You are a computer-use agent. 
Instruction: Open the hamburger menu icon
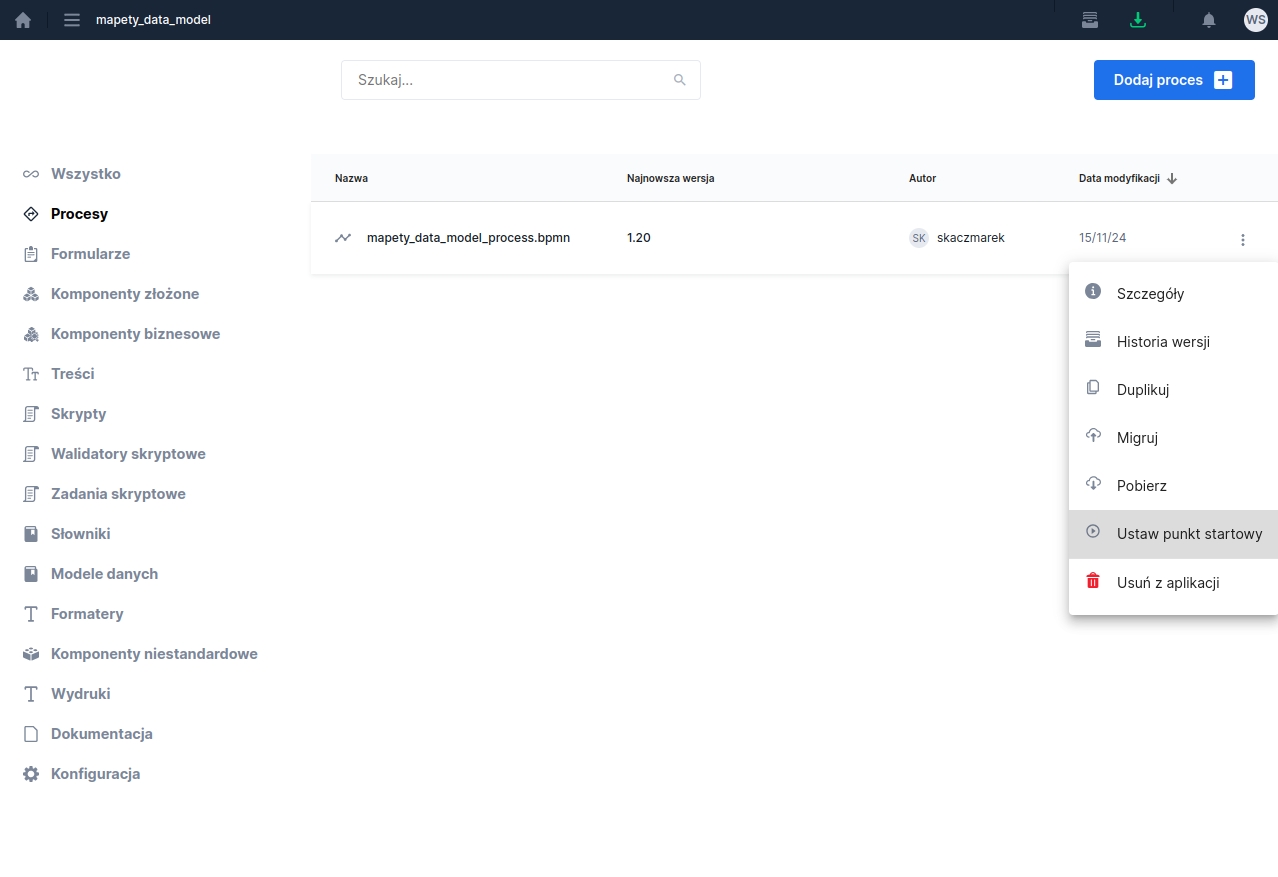pyautogui.click(x=72, y=20)
